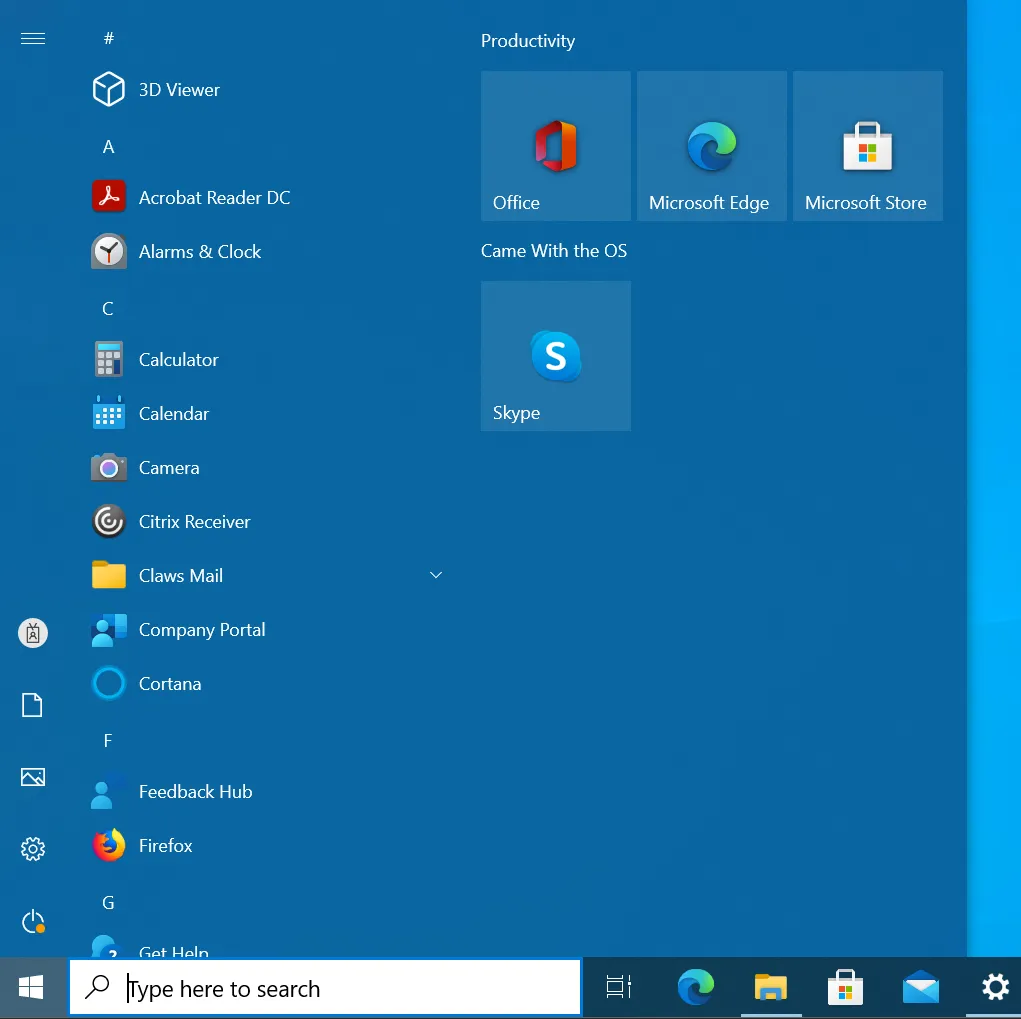Image resolution: width=1021 pixels, height=1019 pixels.
Task: Start the Camera app icon
Action: point(108,468)
